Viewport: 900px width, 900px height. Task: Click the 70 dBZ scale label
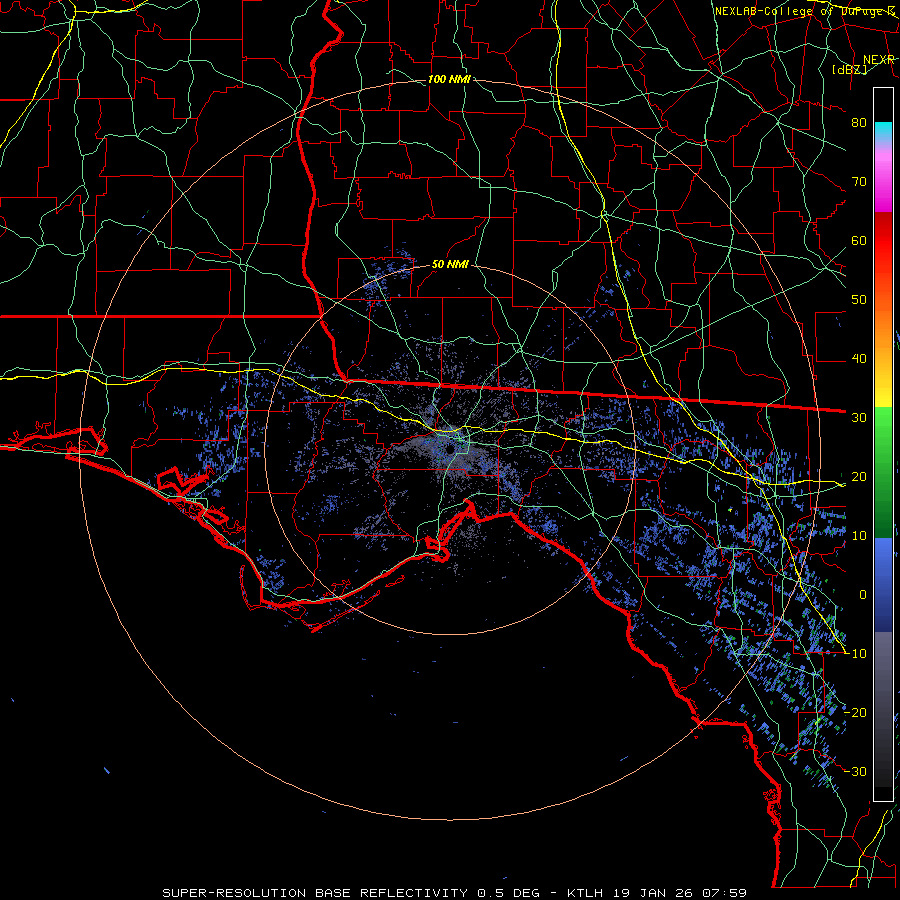(859, 181)
